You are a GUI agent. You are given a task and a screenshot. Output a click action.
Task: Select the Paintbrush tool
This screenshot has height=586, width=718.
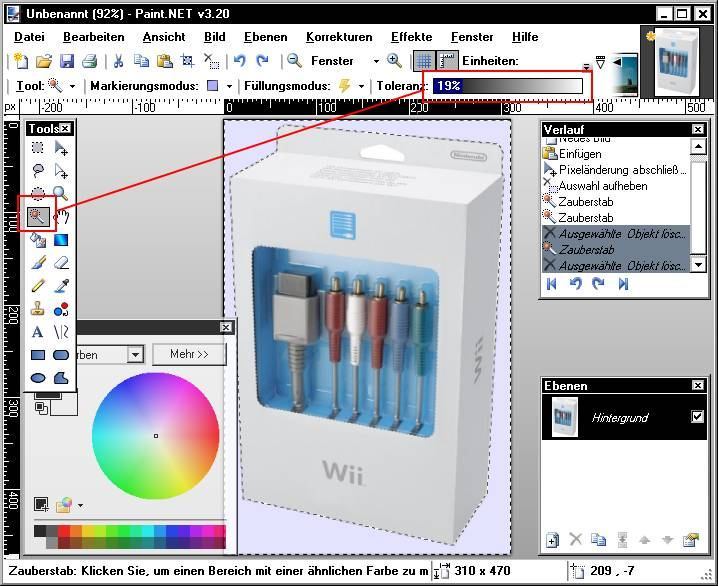38,263
